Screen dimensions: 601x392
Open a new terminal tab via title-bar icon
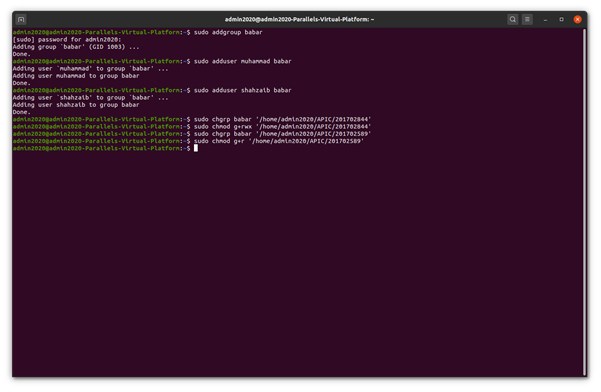point(21,19)
